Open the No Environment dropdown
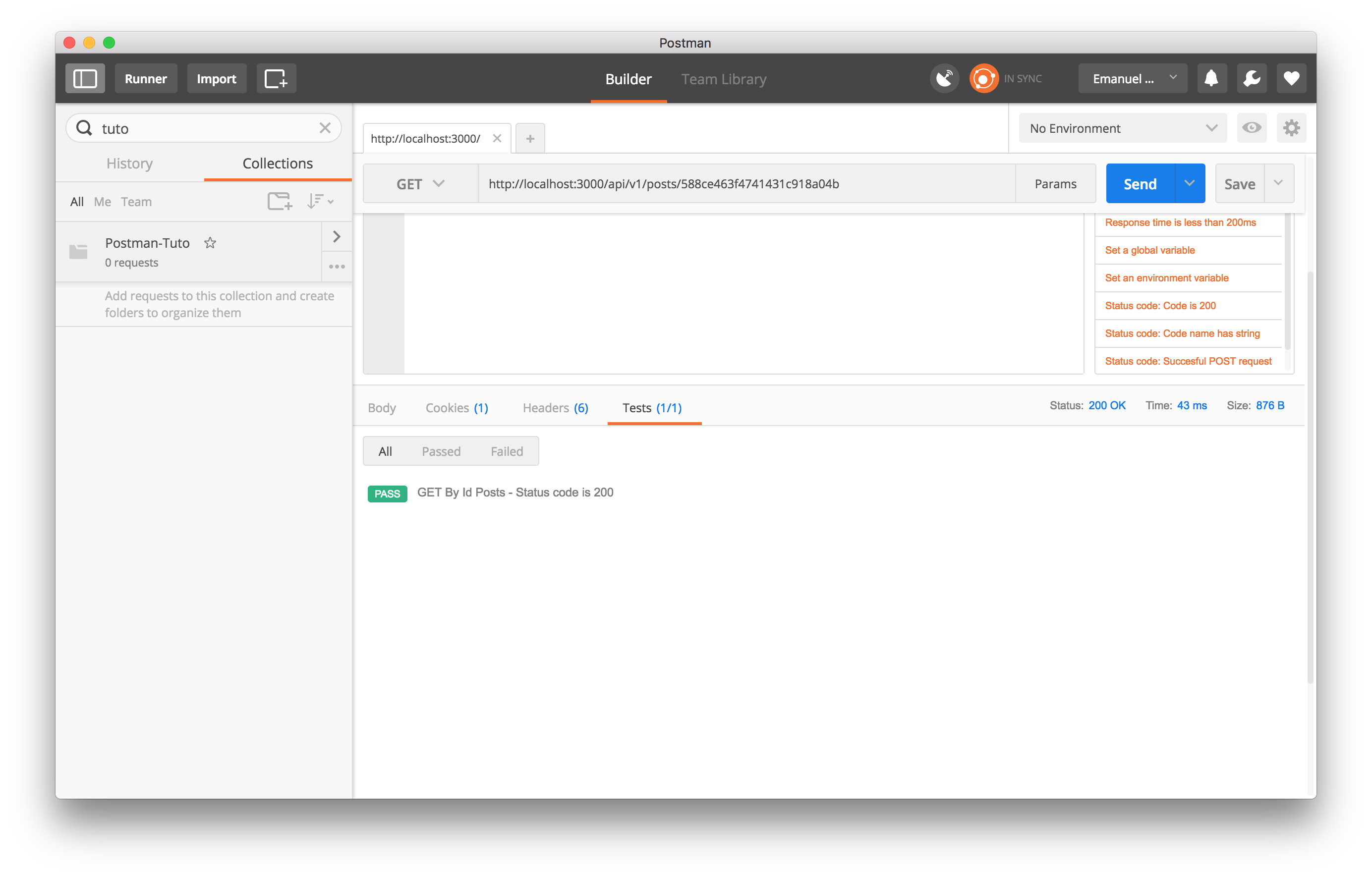The image size is (1372, 878). 1122,128
